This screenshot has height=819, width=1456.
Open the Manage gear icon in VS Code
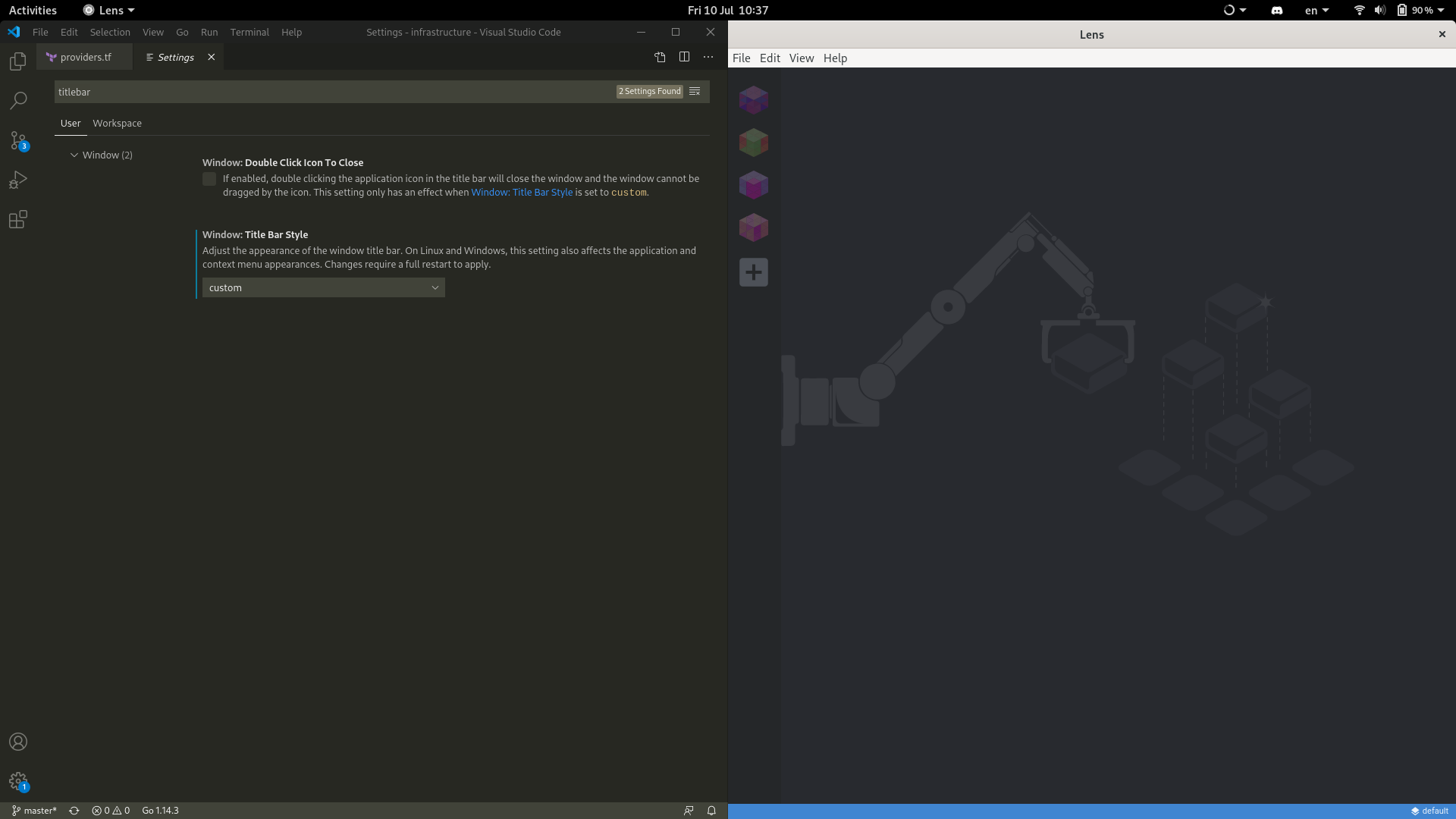(x=17, y=781)
